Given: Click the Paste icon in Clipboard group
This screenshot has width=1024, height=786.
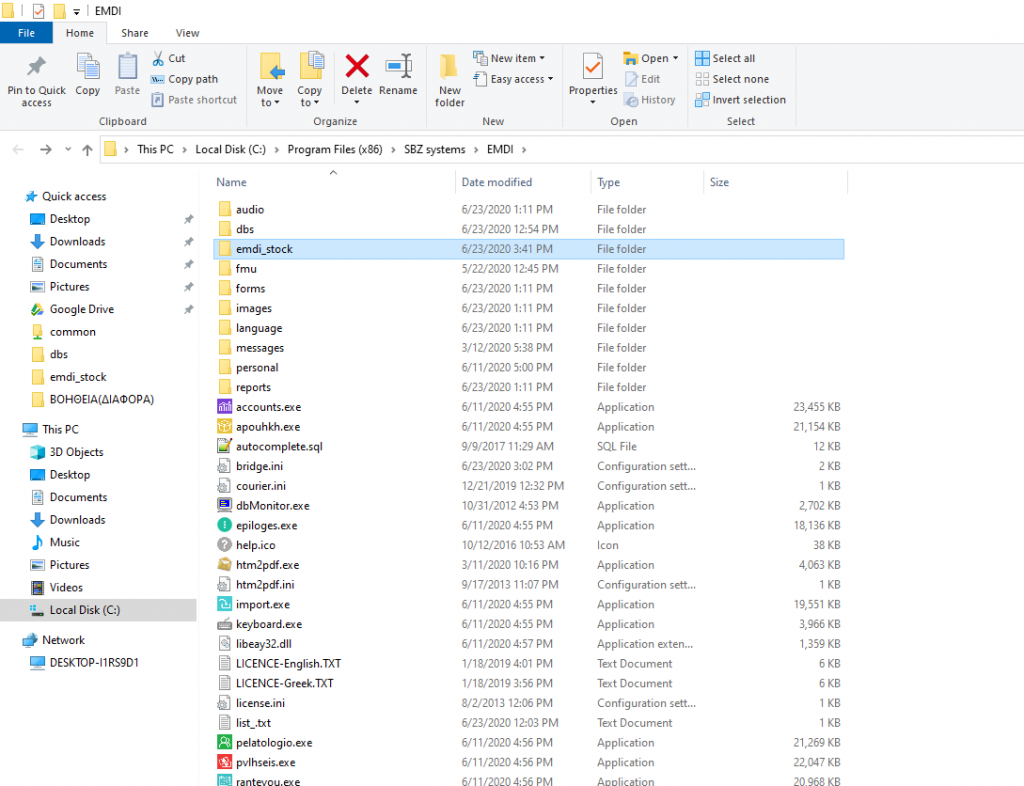Looking at the screenshot, I should pos(128,67).
